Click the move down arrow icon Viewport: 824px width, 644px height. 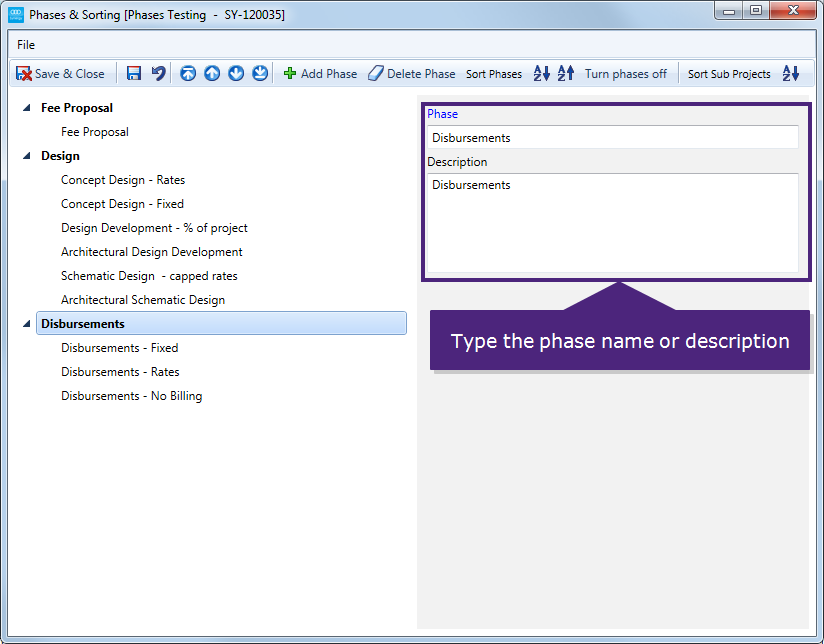pos(236,74)
